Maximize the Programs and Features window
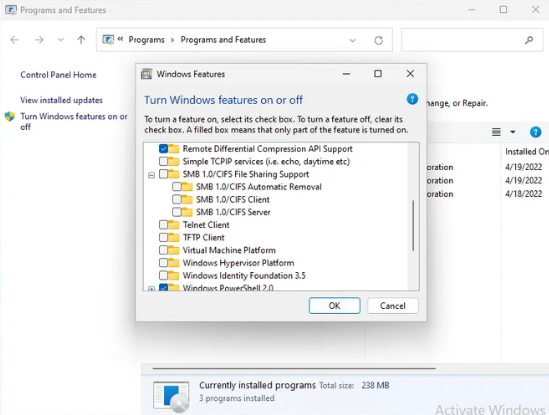This screenshot has width=549, height=415. click(503, 9)
